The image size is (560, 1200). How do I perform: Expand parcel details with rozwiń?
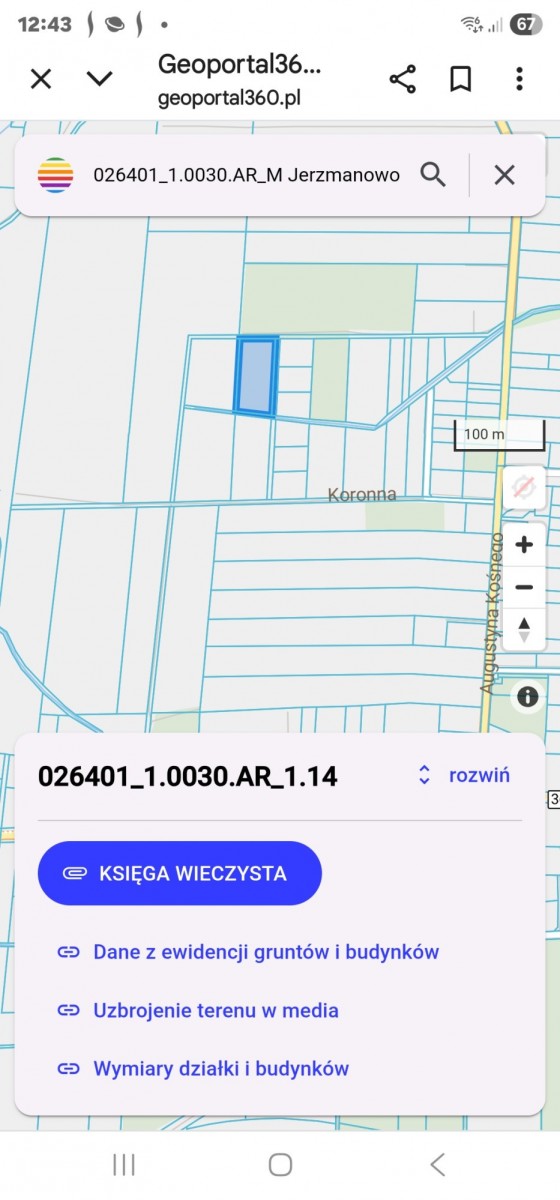tap(463, 775)
